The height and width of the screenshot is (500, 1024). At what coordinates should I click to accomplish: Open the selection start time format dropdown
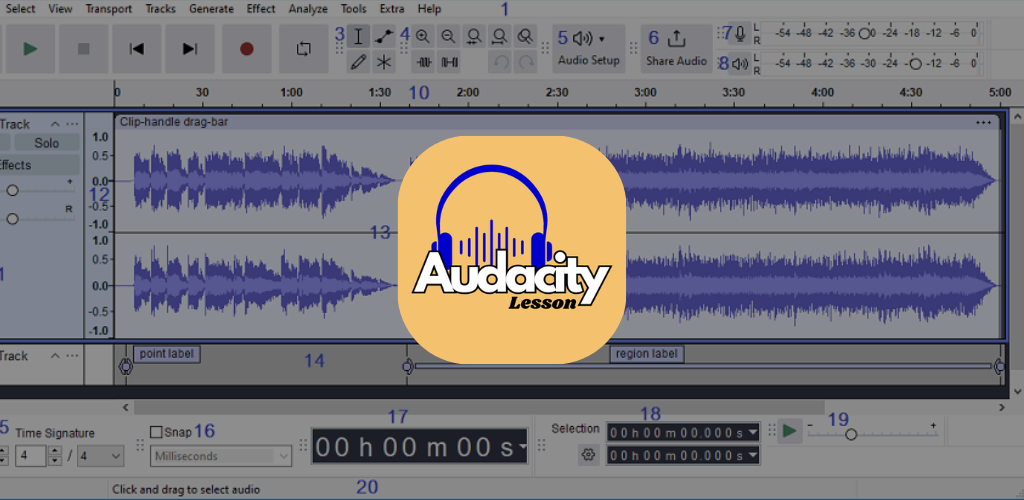click(754, 432)
